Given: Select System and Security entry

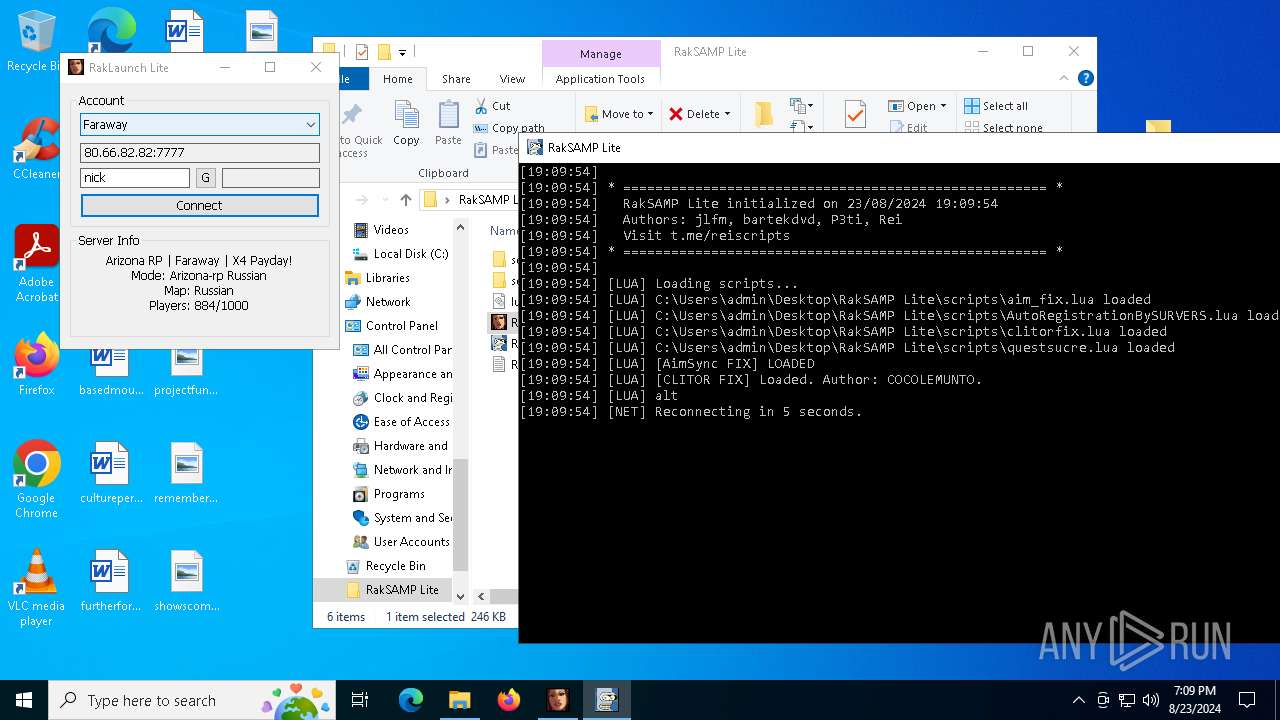Looking at the screenshot, I should (403, 518).
